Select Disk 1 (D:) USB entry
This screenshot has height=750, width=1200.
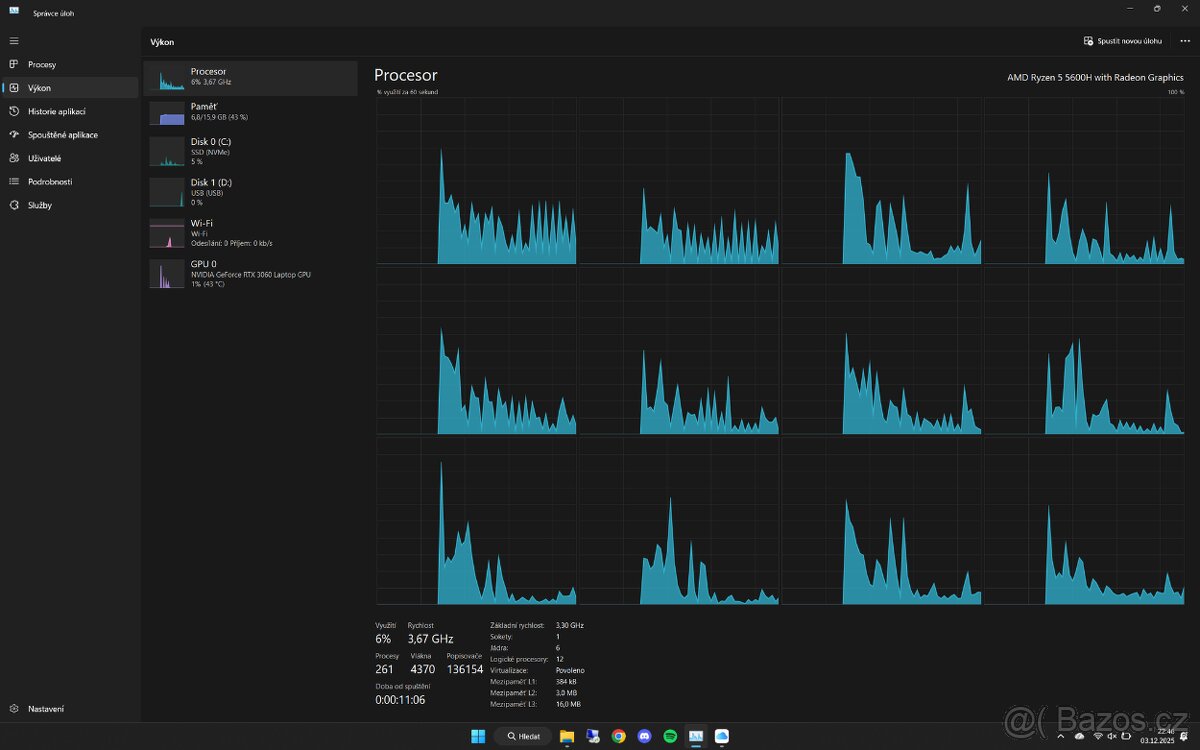coord(250,192)
